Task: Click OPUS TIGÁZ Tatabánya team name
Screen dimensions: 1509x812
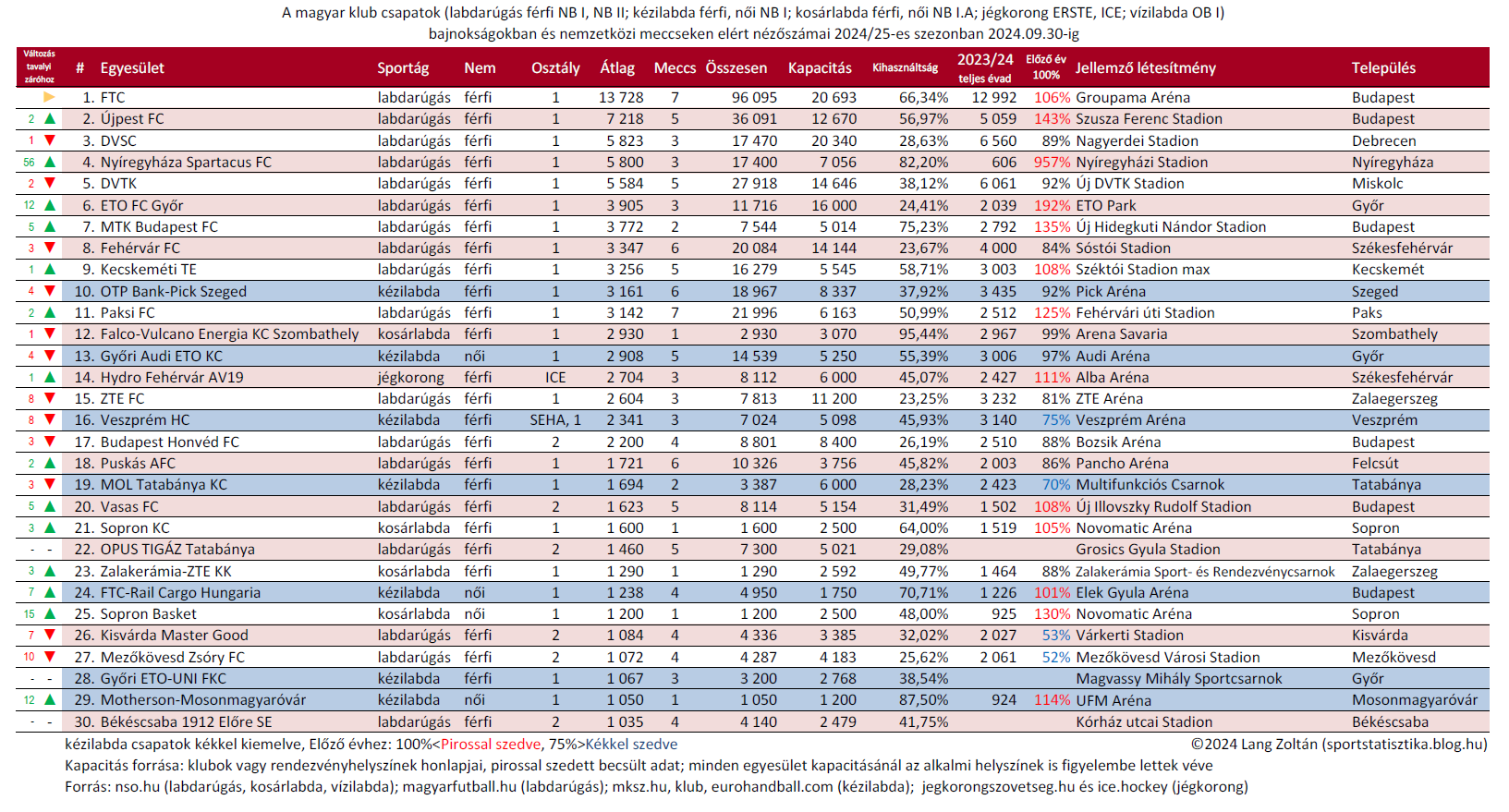Action: tap(177, 549)
